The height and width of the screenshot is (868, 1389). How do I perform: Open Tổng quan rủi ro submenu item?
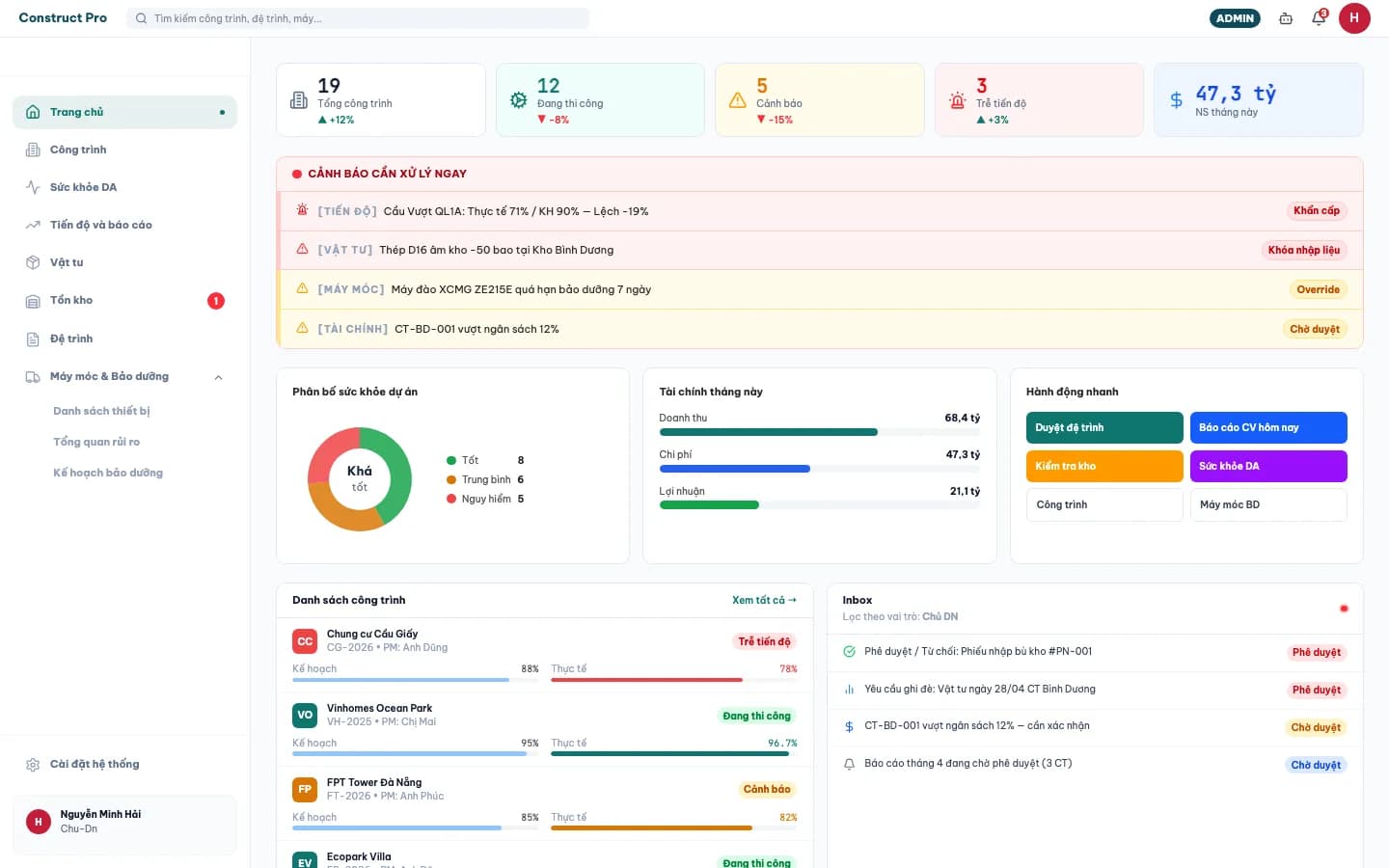[x=96, y=442]
